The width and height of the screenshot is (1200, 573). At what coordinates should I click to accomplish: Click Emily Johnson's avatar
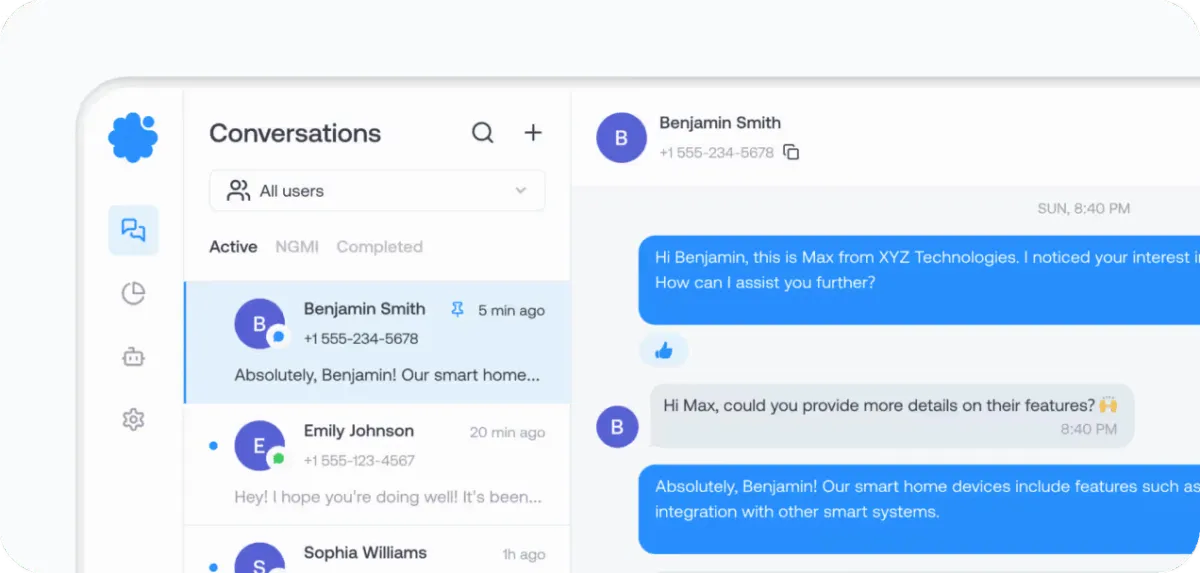[x=259, y=445]
